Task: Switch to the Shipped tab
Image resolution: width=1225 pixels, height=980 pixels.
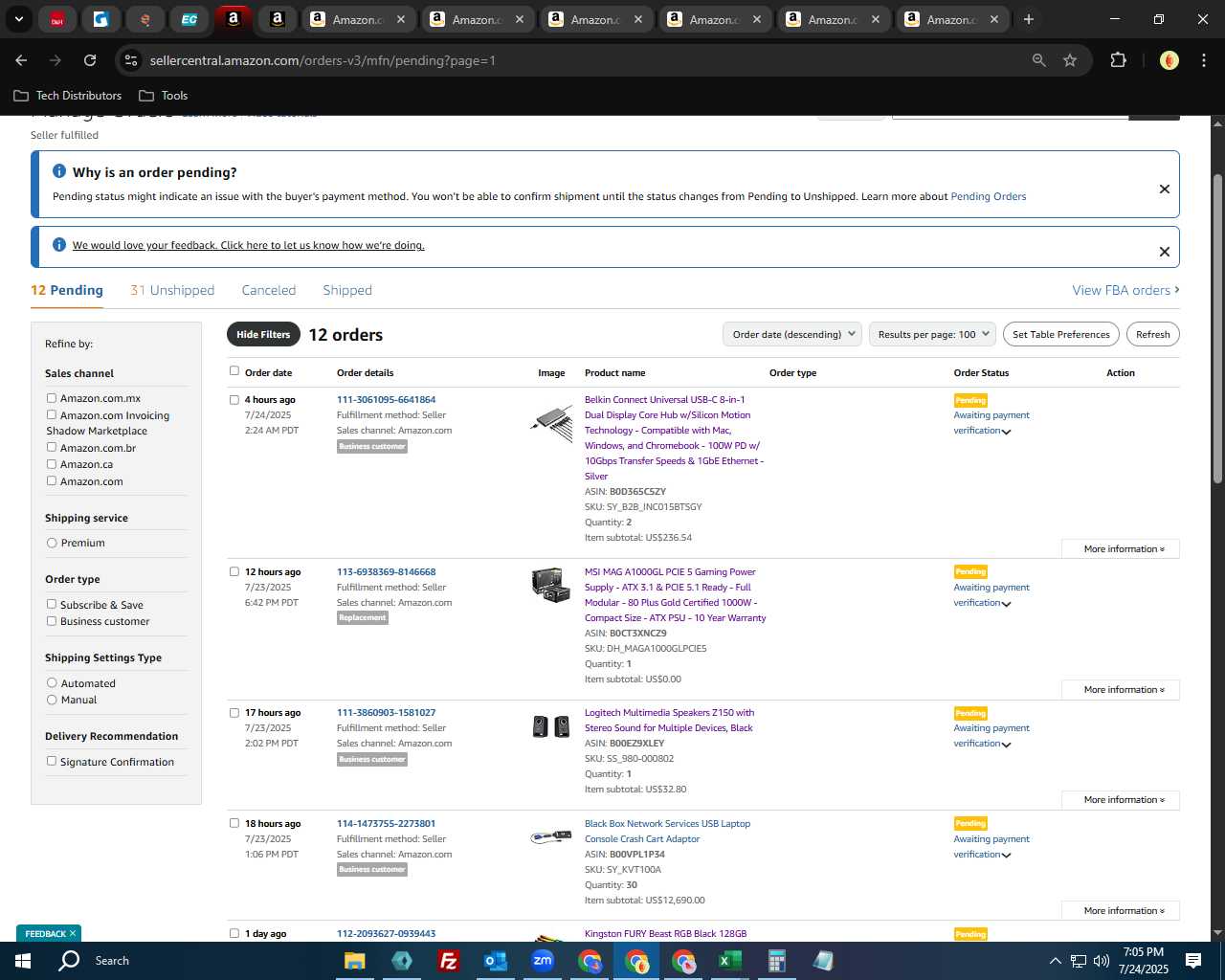Action: 347,290
